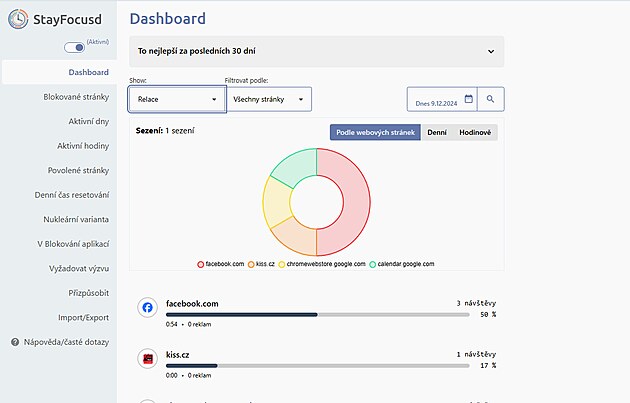Open Blokované stránky in sidebar
630x403 pixels.
click(x=76, y=97)
